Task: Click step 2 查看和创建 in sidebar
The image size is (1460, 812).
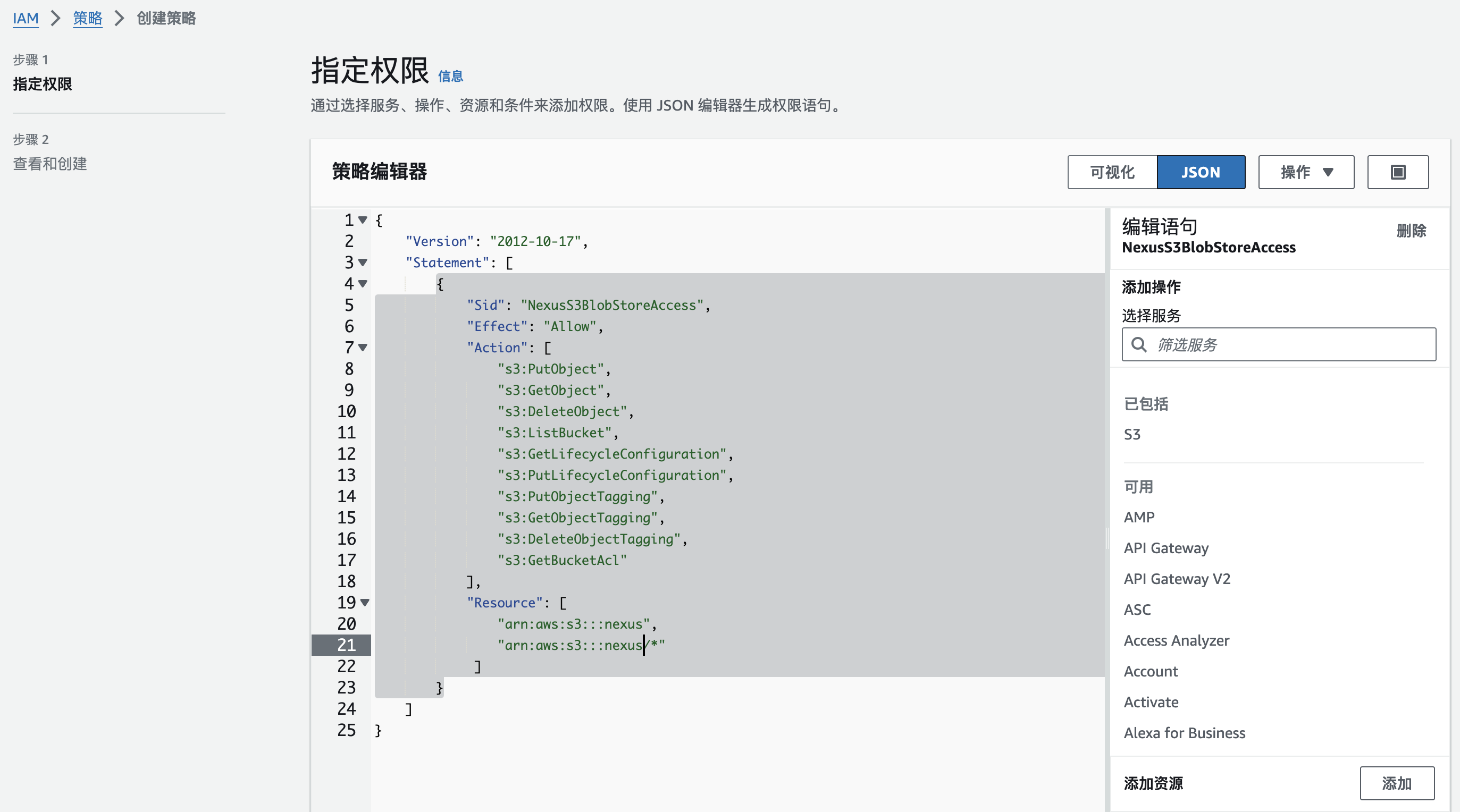Action: coord(50,164)
